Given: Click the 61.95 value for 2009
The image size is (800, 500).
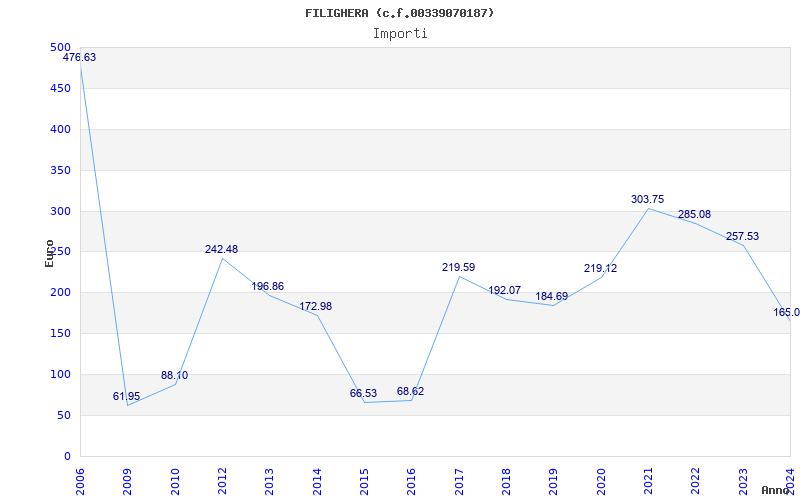Looking at the screenshot, I should [126, 397].
